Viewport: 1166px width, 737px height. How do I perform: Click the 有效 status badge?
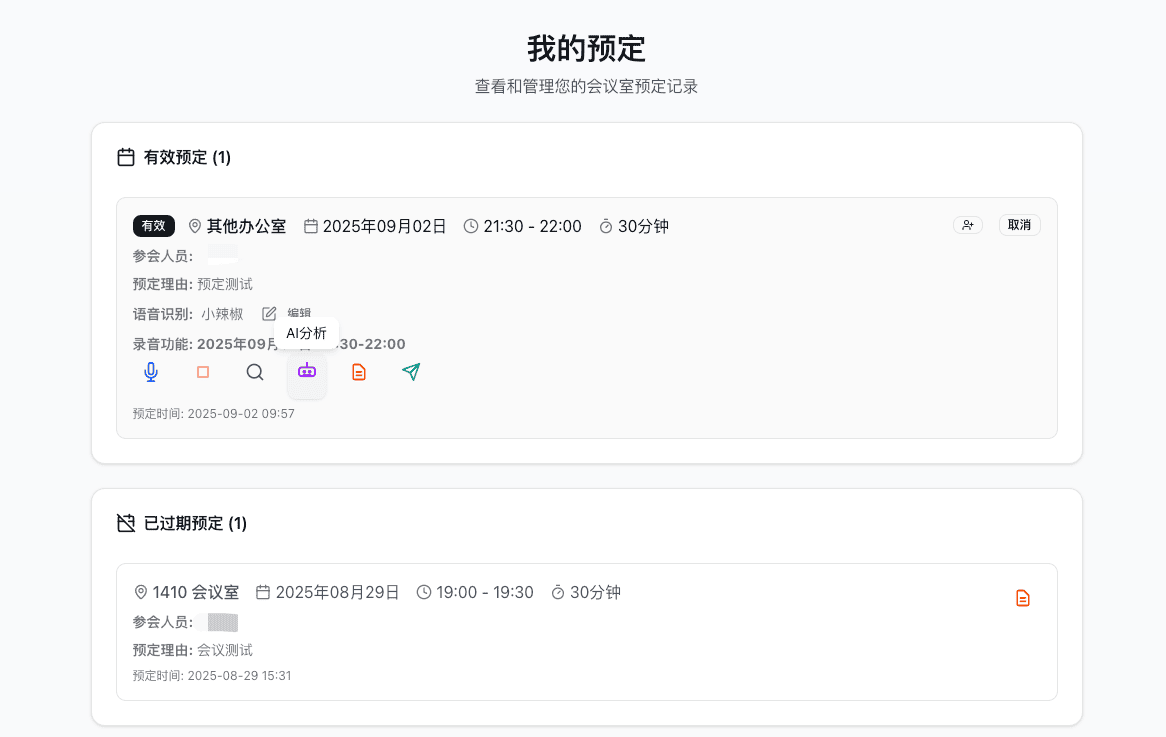[x=154, y=225]
